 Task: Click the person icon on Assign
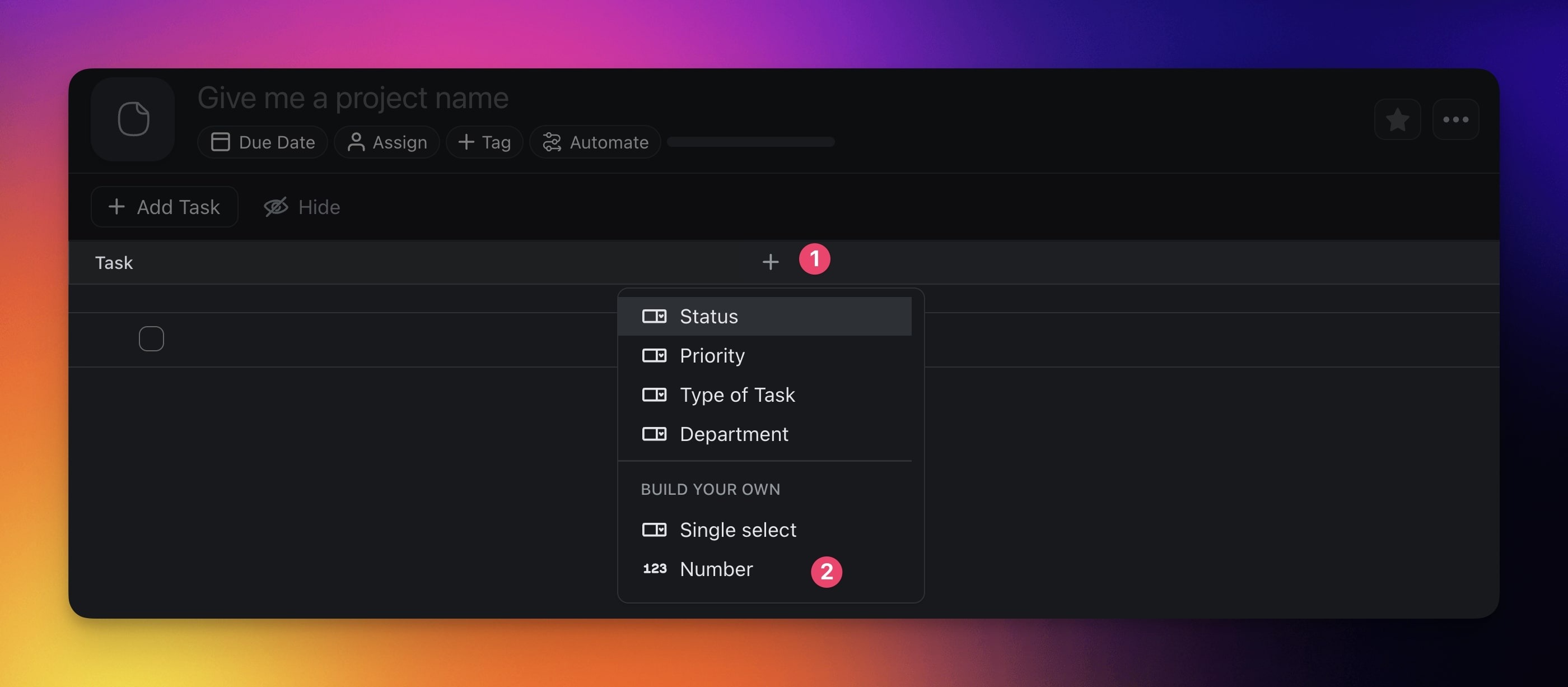pos(356,142)
